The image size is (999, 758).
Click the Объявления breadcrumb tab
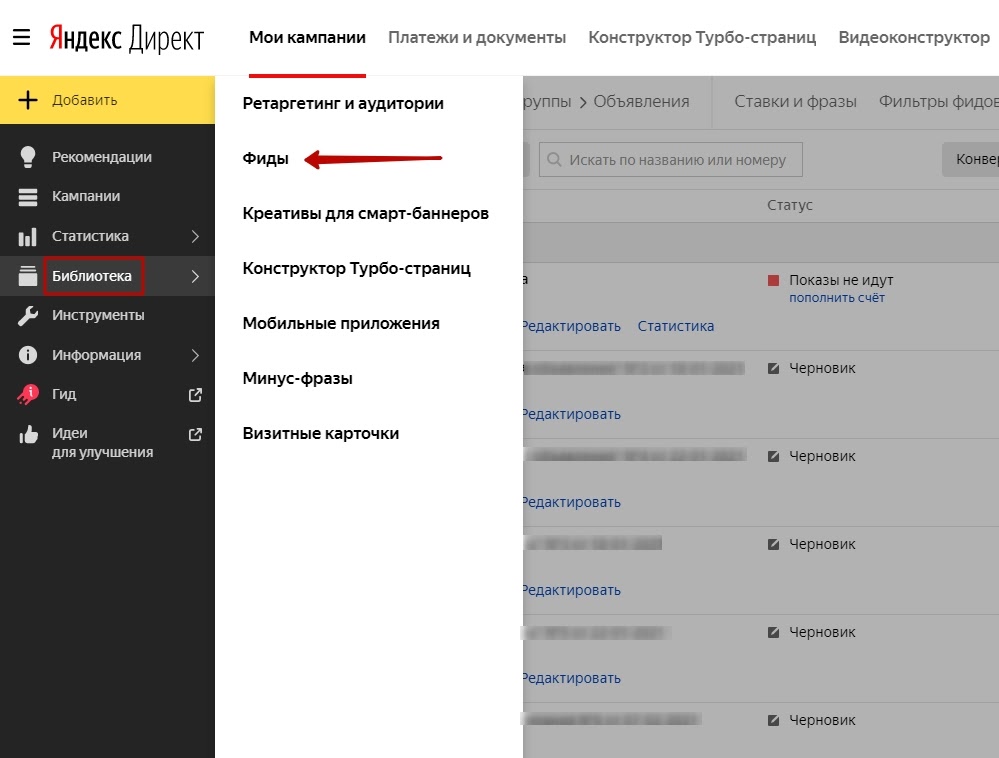(641, 102)
